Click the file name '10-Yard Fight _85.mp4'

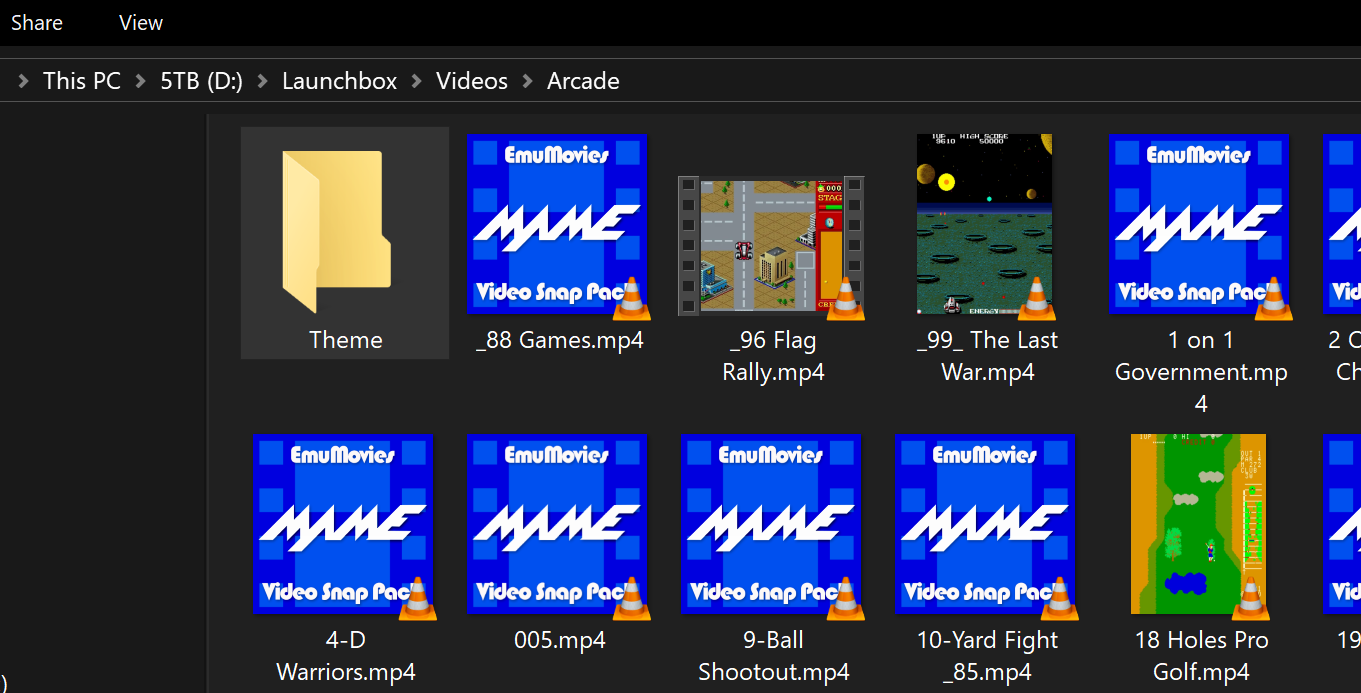point(987,656)
